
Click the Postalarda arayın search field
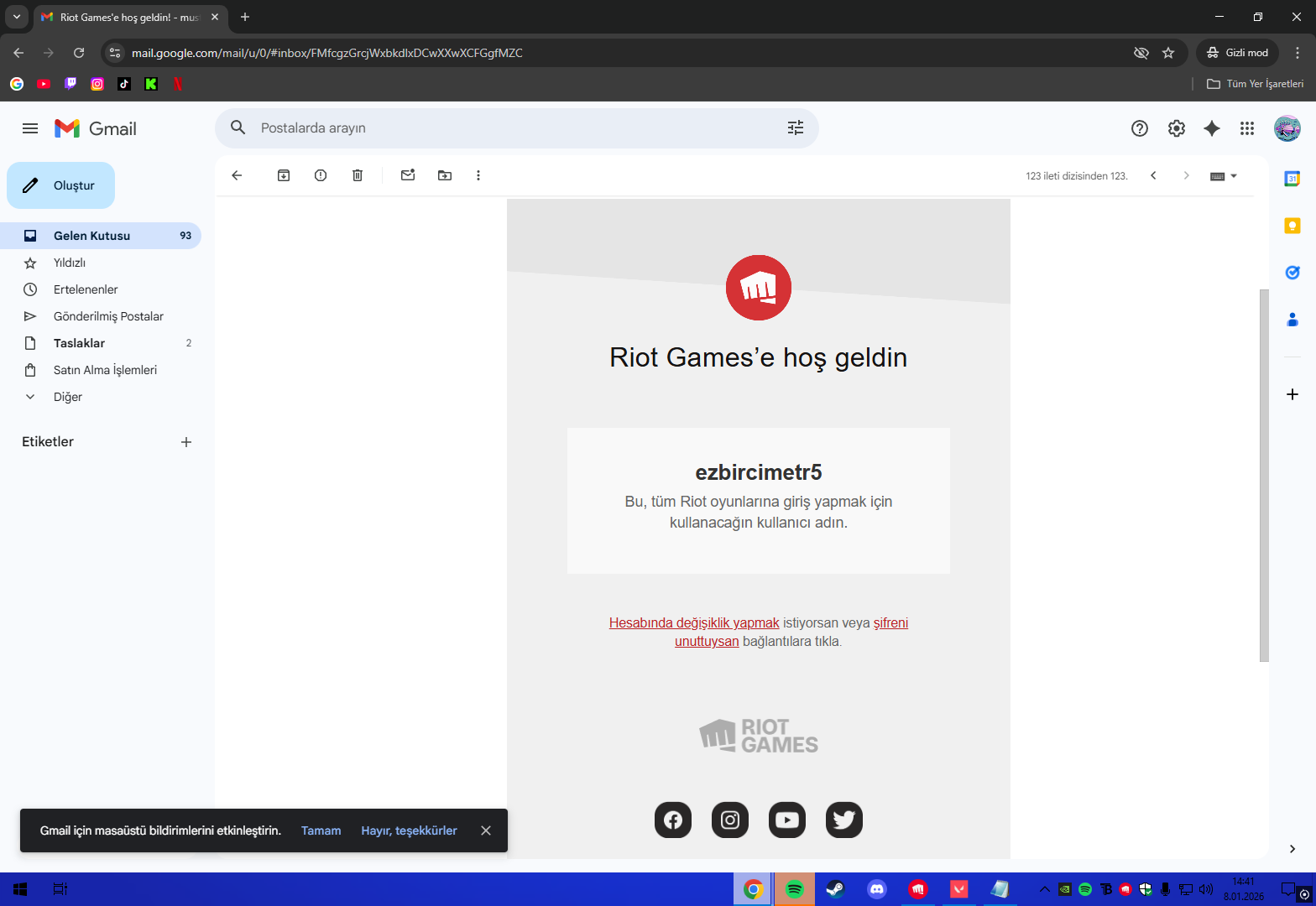[516, 128]
